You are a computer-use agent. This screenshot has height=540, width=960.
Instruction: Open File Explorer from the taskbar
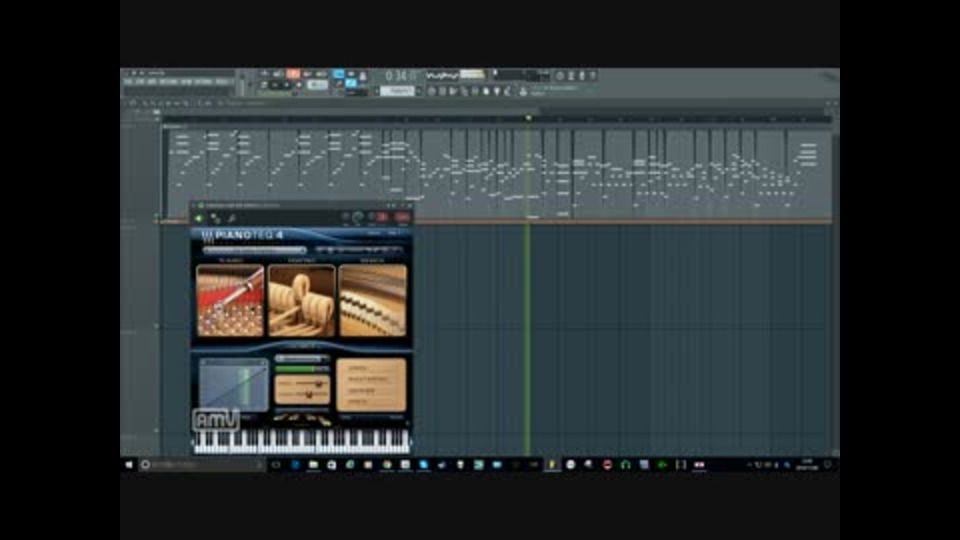(313, 465)
